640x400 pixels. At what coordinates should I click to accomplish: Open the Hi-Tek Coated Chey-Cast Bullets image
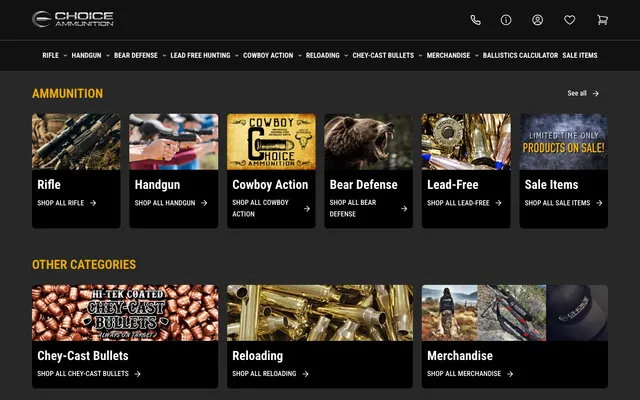pos(125,313)
